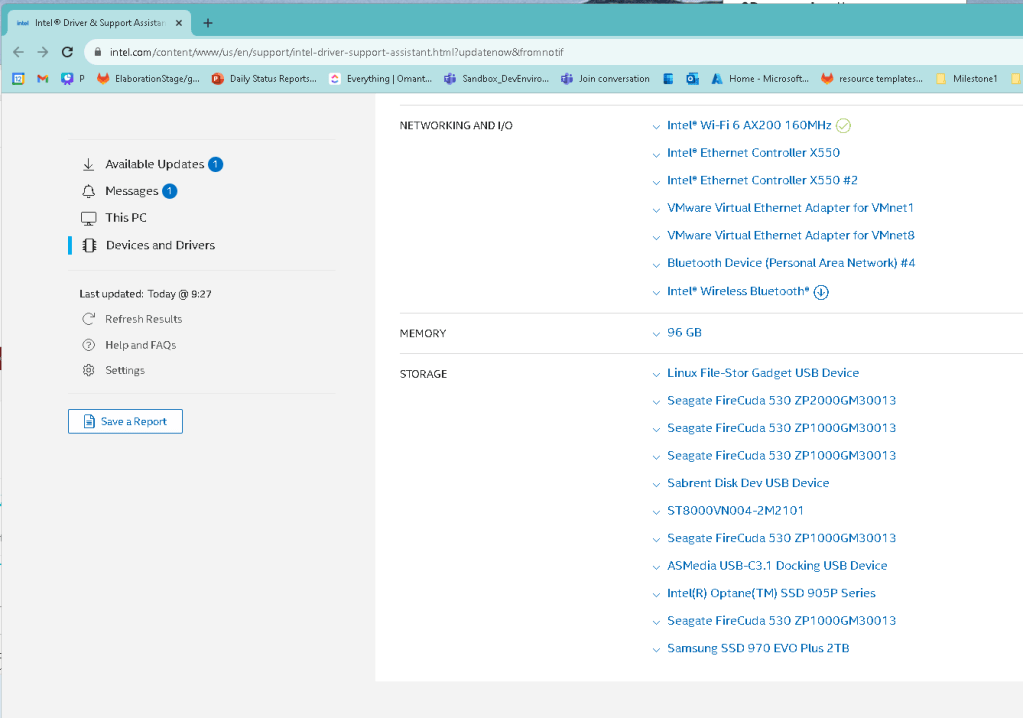Click the Messages count badge
1023x718 pixels.
tap(170, 191)
